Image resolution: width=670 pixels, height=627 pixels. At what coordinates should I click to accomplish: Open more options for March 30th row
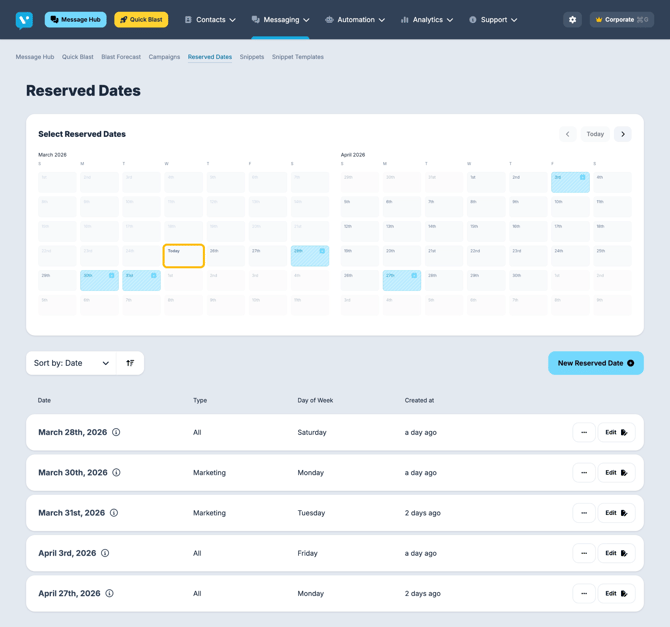tap(584, 473)
